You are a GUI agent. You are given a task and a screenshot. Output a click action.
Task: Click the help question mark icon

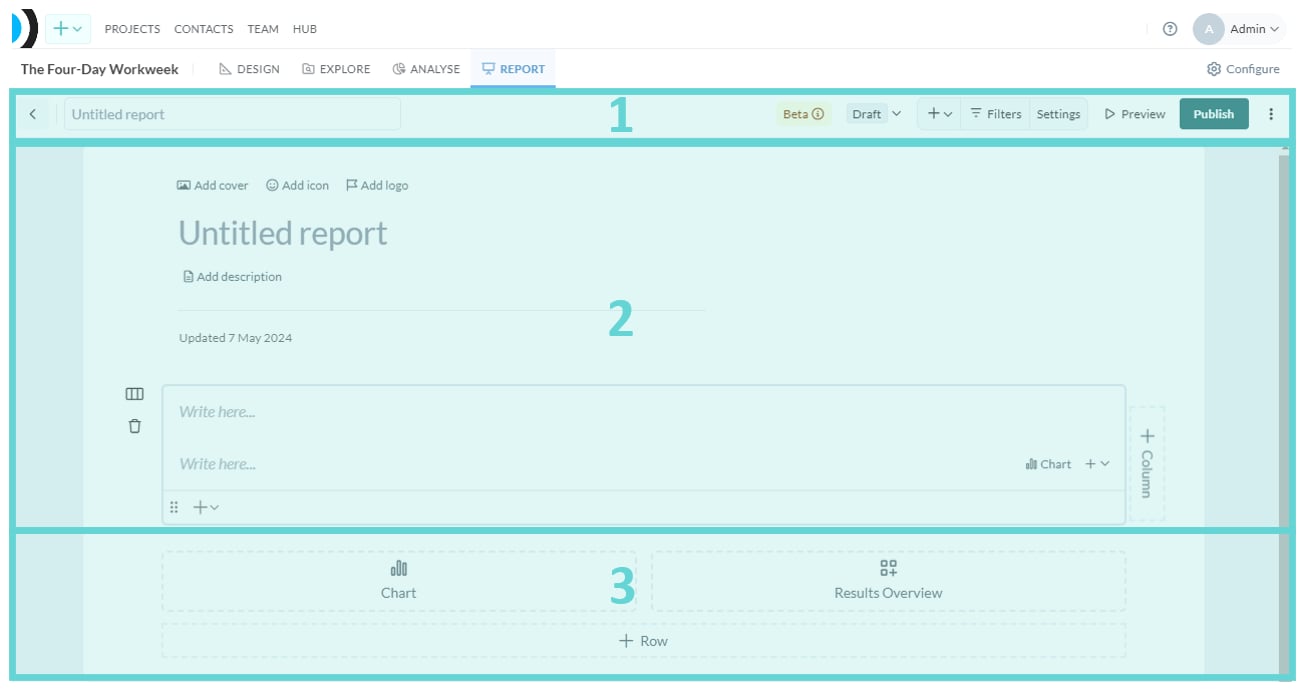coord(1170,29)
